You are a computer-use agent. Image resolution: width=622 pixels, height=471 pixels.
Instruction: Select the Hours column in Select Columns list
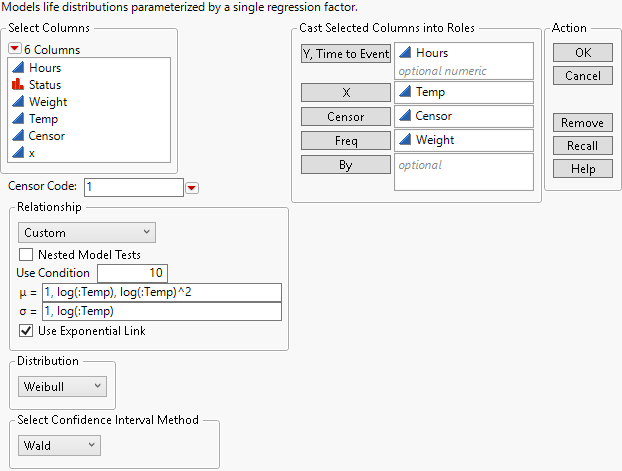click(45, 68)
